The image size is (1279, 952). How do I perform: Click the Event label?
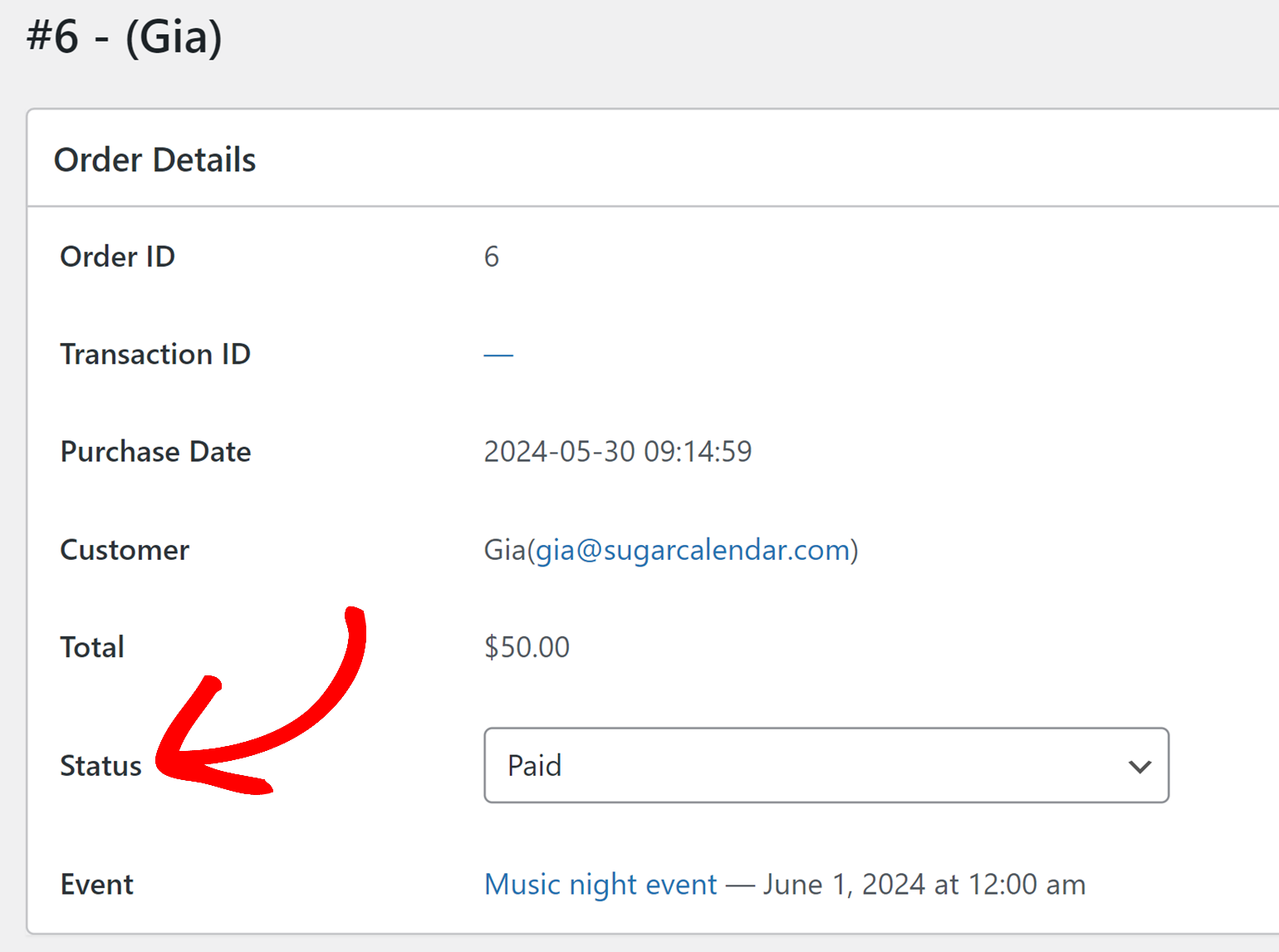tap(96, 884)
